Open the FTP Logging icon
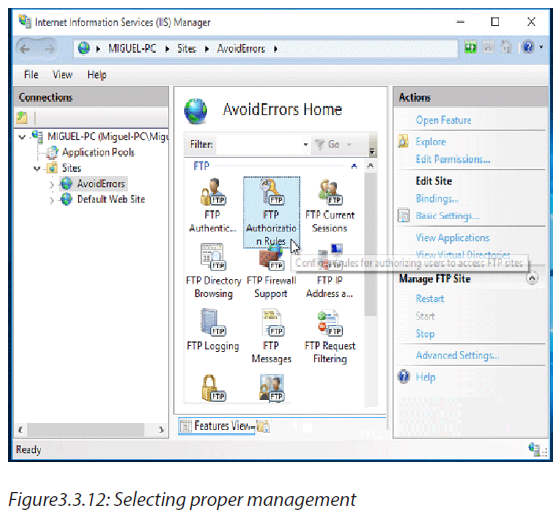The width and height of the screenshot is (558, 512). coord(213,330)
